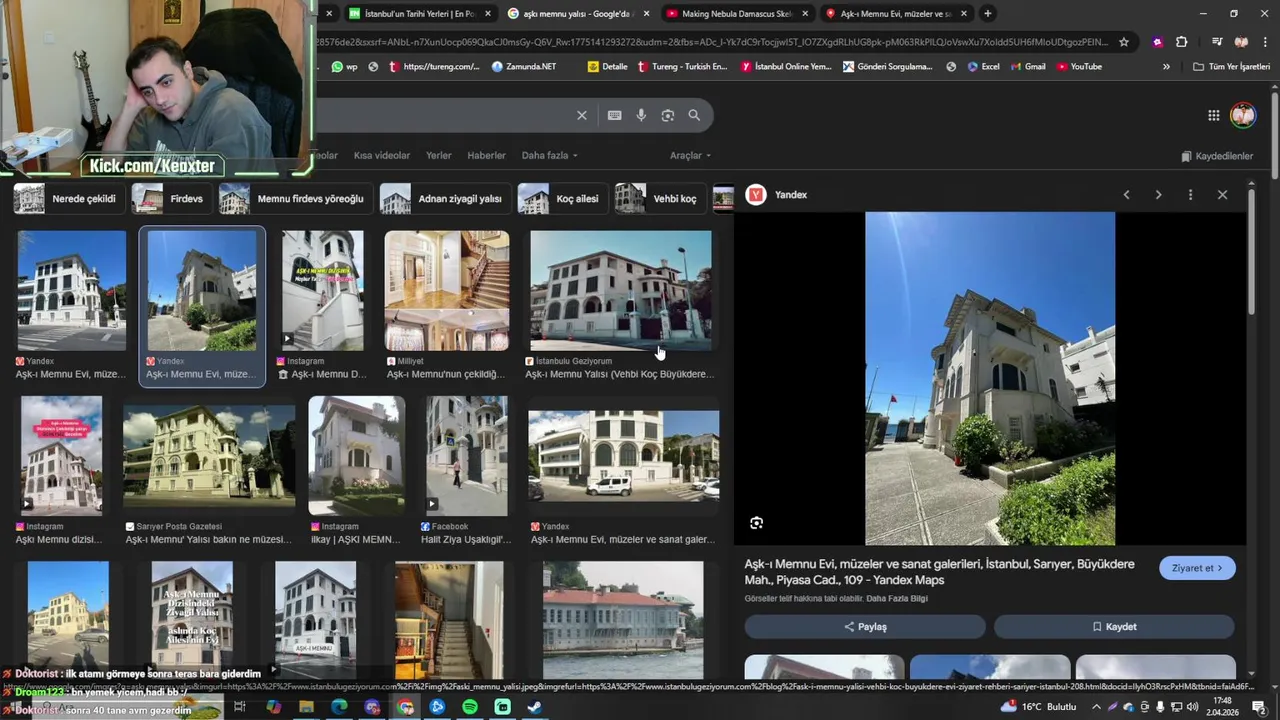Open the İstanbulu Geziyorum mansion thumbnail
Viewport: 1280px width, 720px height.
click(x=621, y=291)
